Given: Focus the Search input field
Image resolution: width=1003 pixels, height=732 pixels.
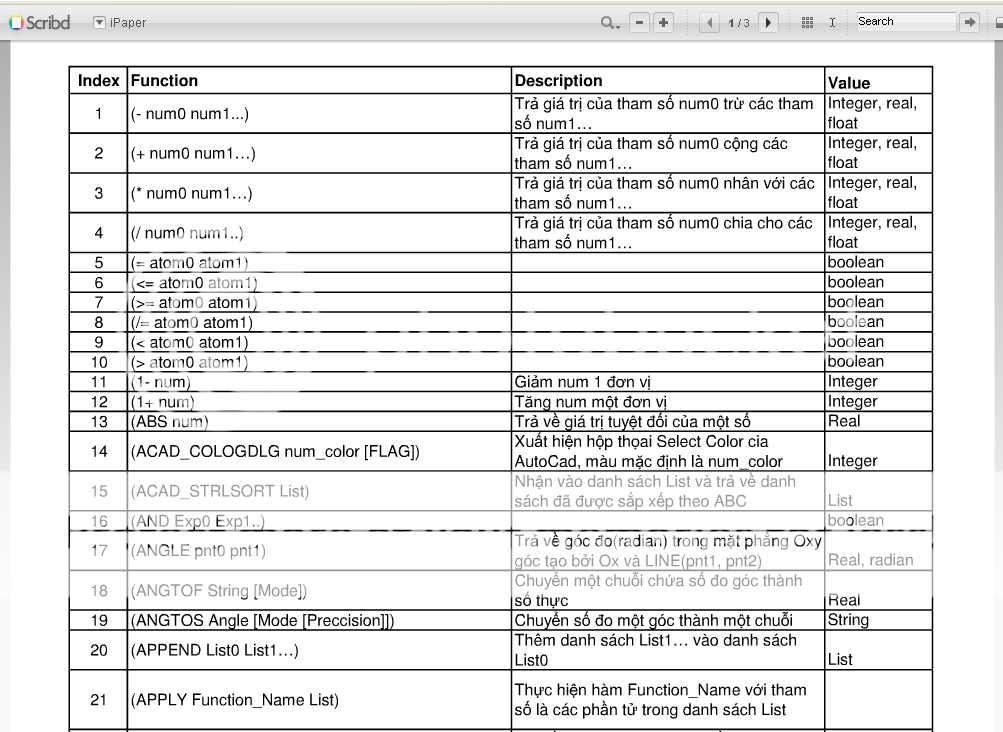Looking at the screenshot, I should click(x=906, y=21).
